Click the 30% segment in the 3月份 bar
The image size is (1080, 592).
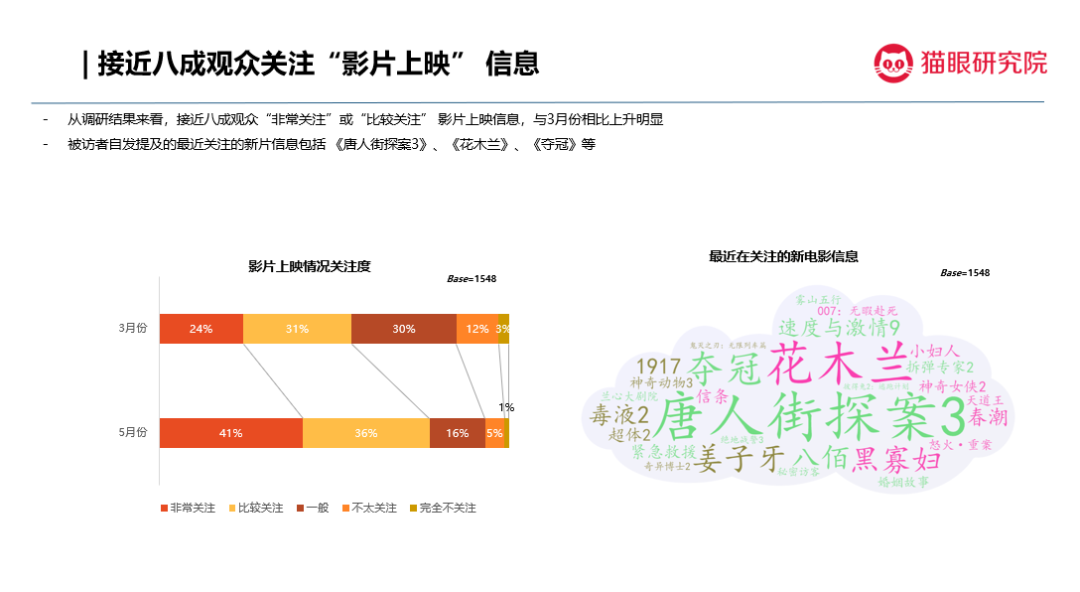pos(404,329)
